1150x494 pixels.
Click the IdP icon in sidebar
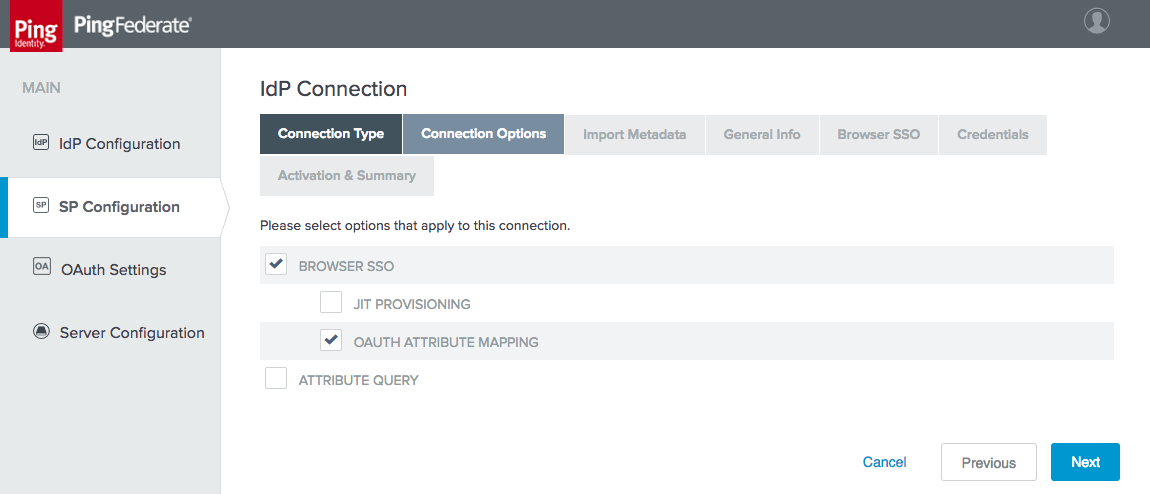coord(41,142)
